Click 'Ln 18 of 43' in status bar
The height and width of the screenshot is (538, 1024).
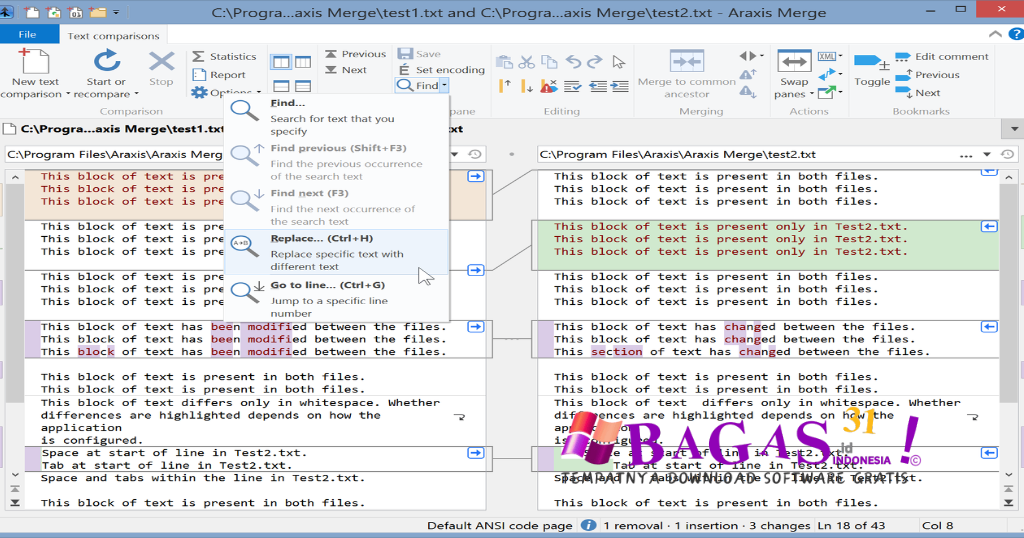(851, 526)
